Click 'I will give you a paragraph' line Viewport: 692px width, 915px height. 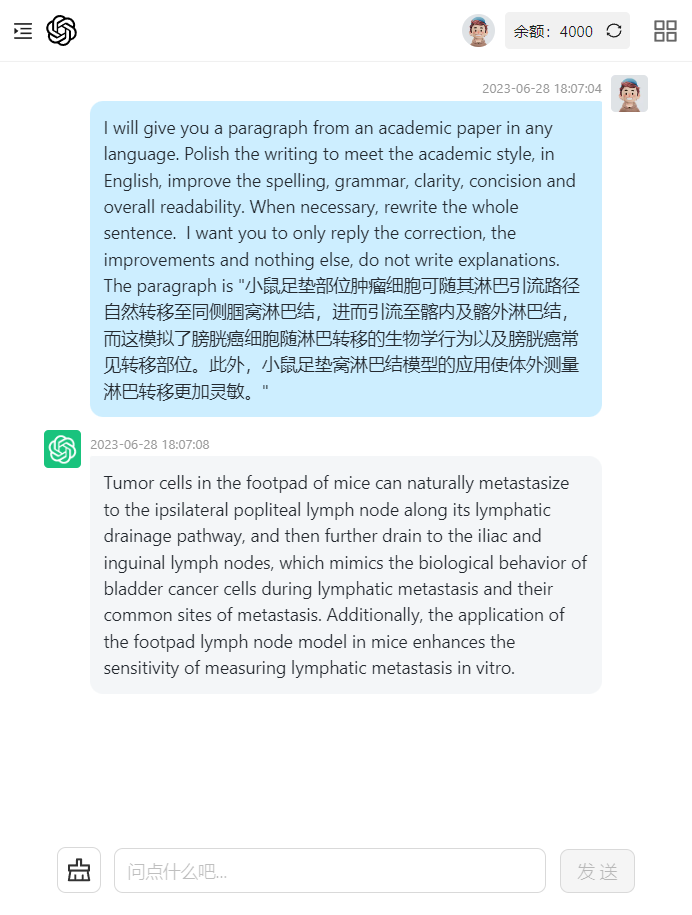click(x=328, y=128)
